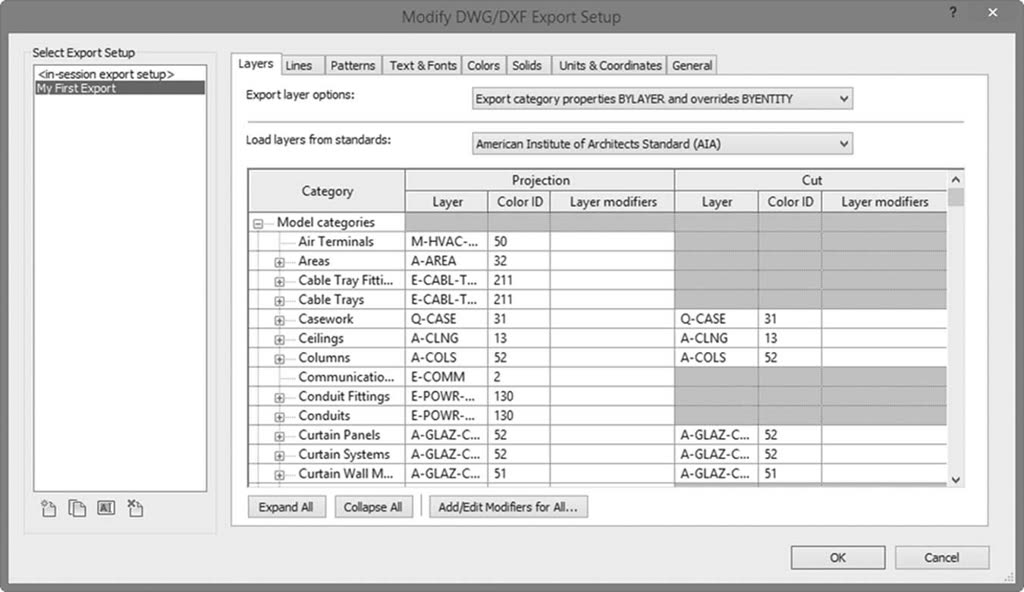Viewport: 1024px width, 592px height.
Task: Open the dialog help question mark
Action: tap(953, 13)
